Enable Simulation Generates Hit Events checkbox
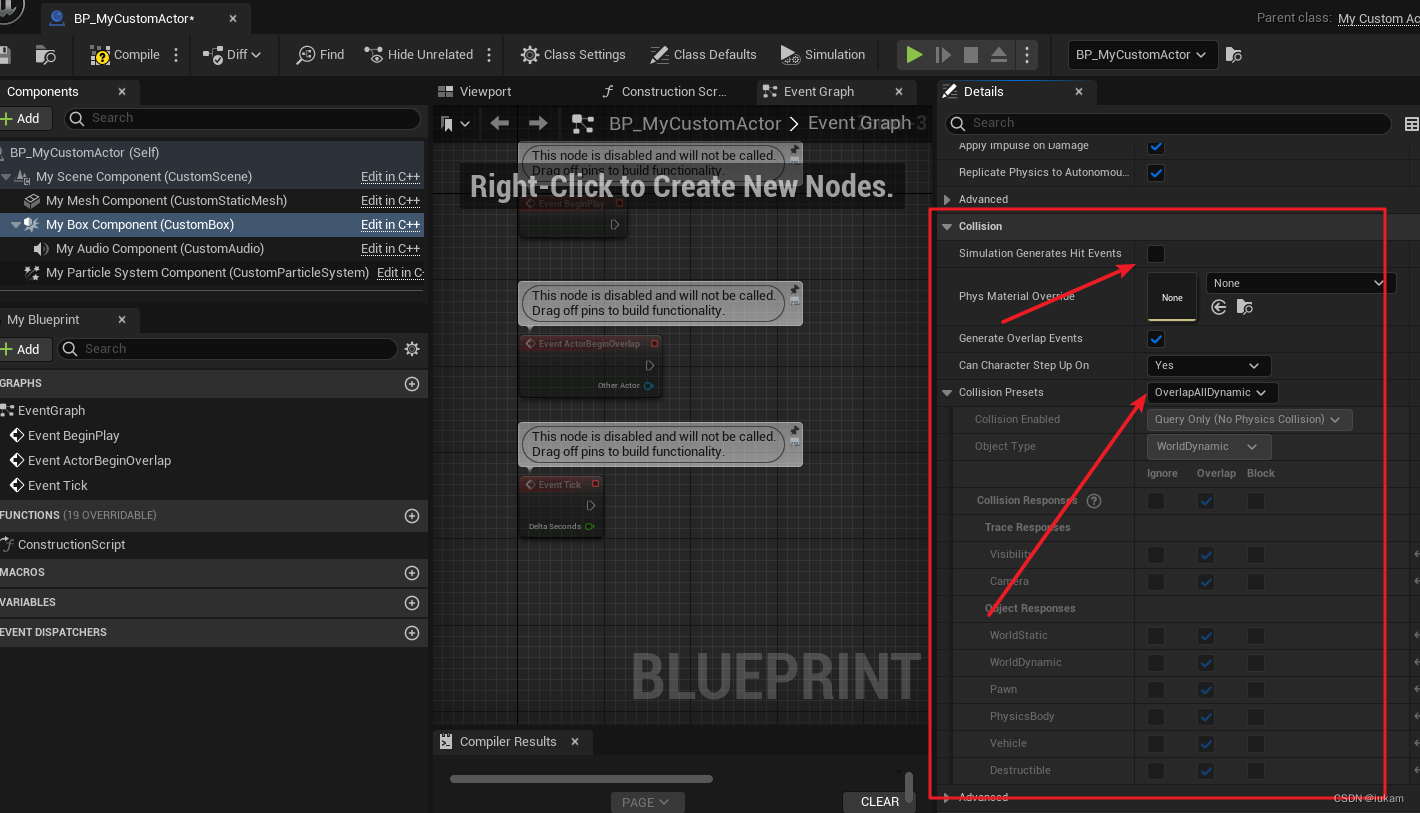This screenshot has height=813, width=1420. pyautogui.click(x=1156, y=254)
